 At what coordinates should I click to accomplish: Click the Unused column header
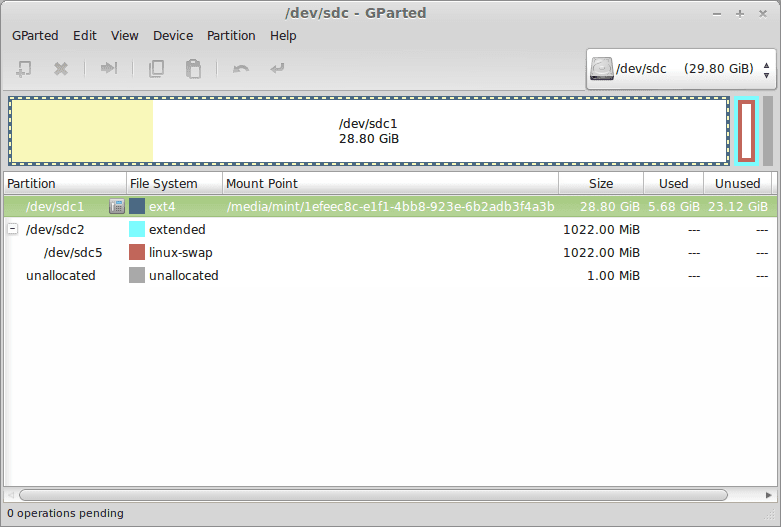click(x=738, y=183)
